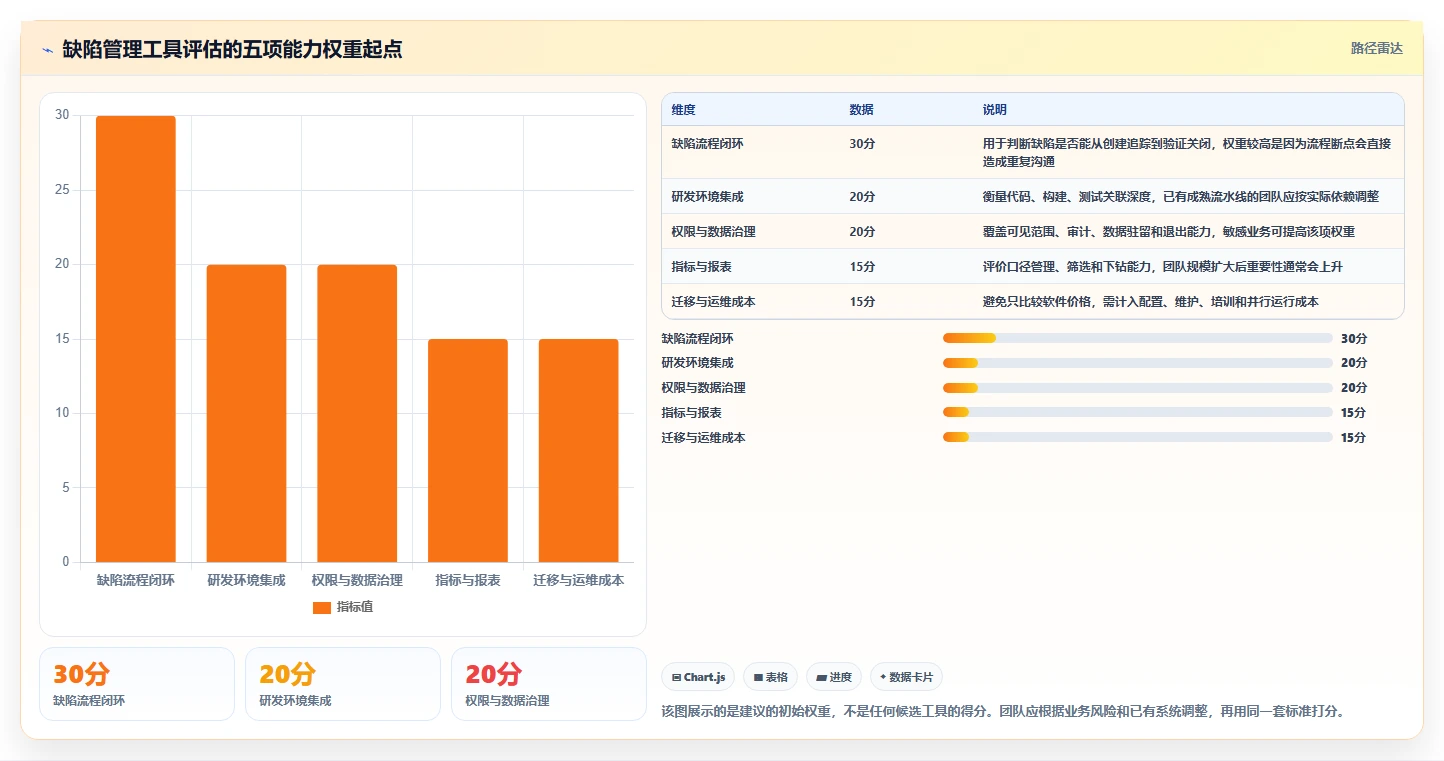The height and width of the screenshot is (761, 1444).
Task: Select the 表格 chip
Action: click(770, 677)
